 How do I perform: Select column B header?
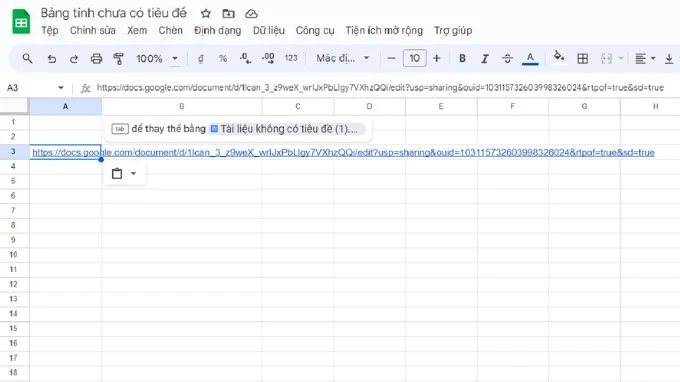[x=182, y=106]
